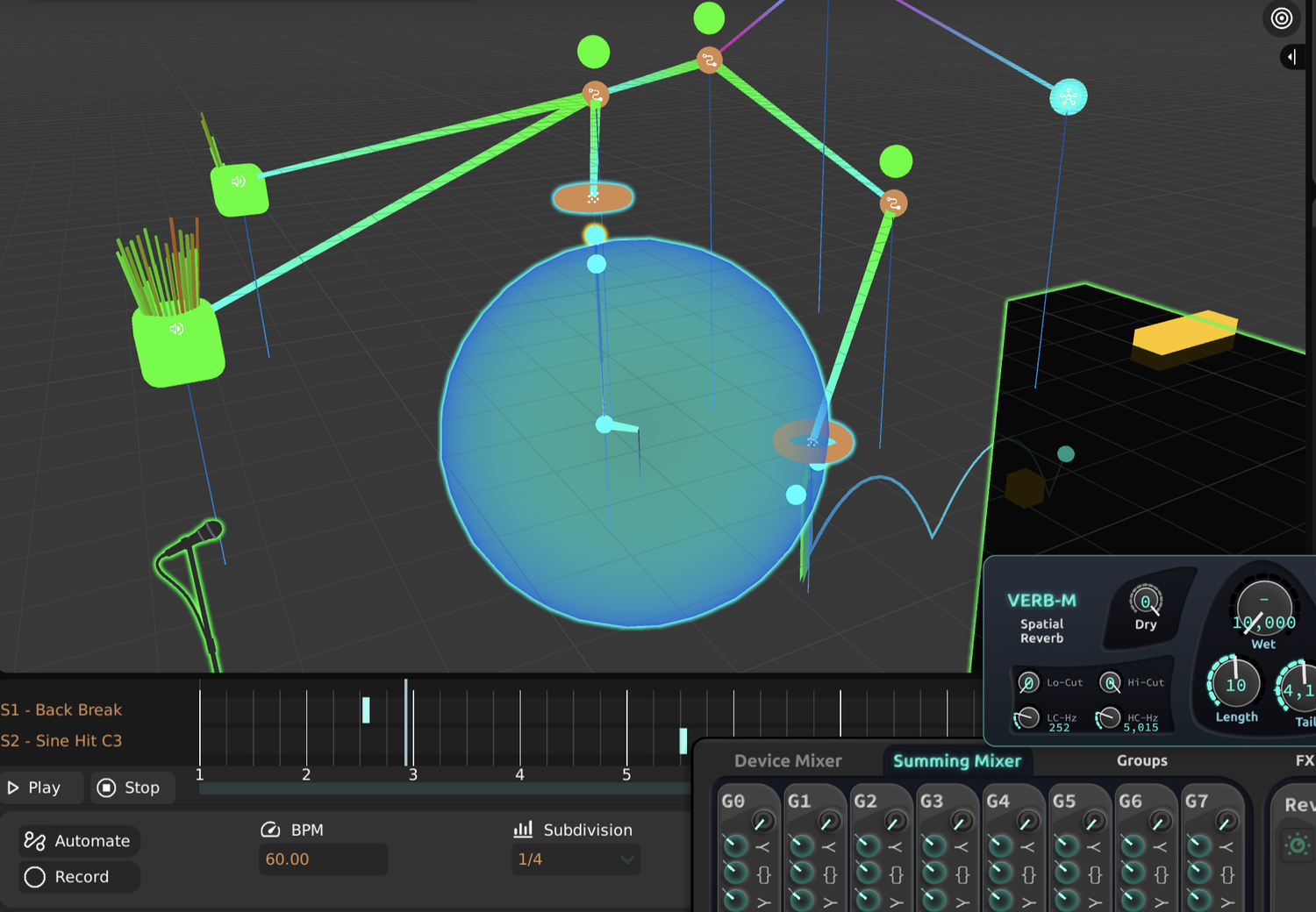Click the S1 - Back Break track label
The width and height of the screenshot is (1316, 912).
61,709
